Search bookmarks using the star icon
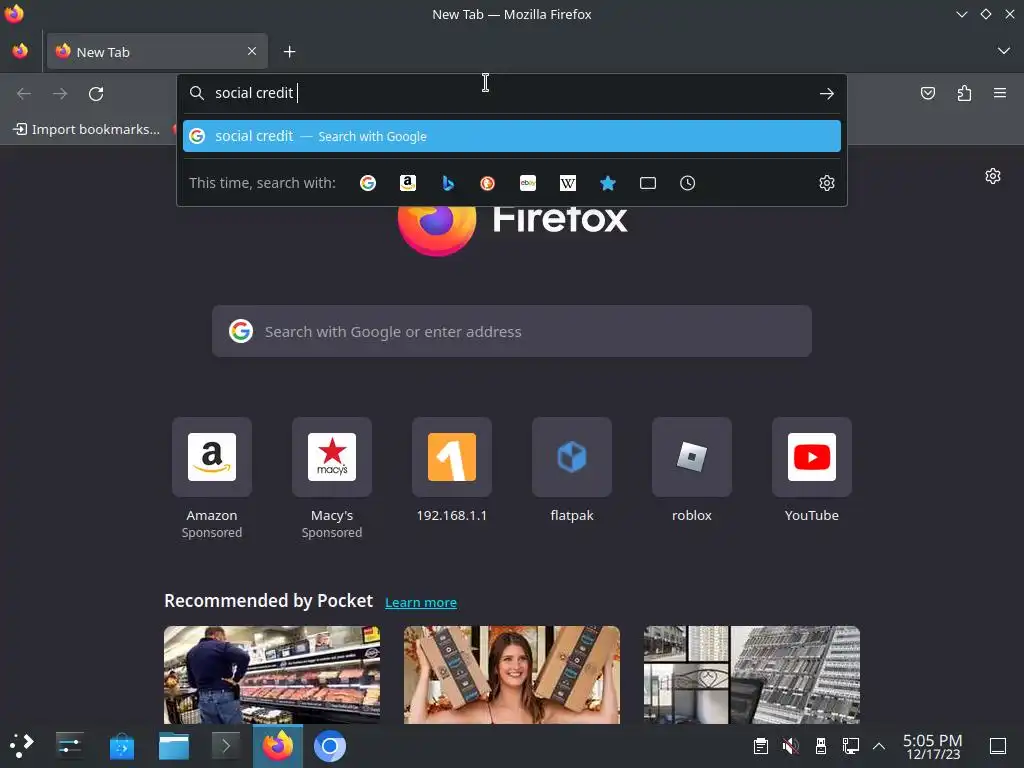Viewport: 1024px width, 768px height. point(607,183)
